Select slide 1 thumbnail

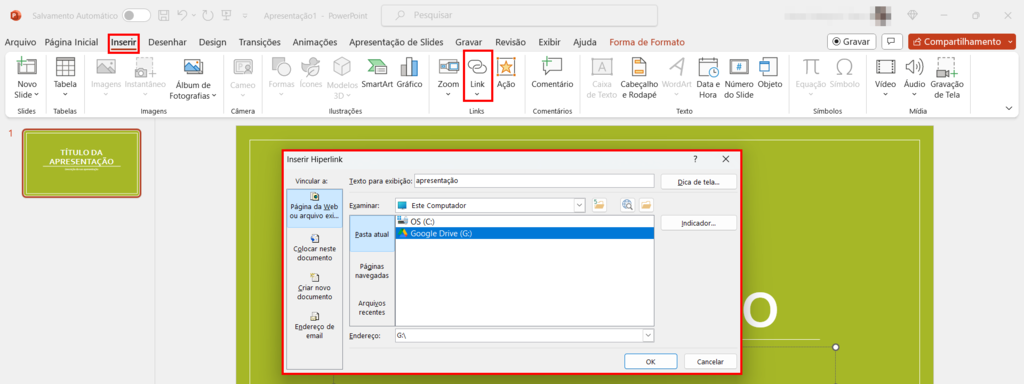pos(82,163)
